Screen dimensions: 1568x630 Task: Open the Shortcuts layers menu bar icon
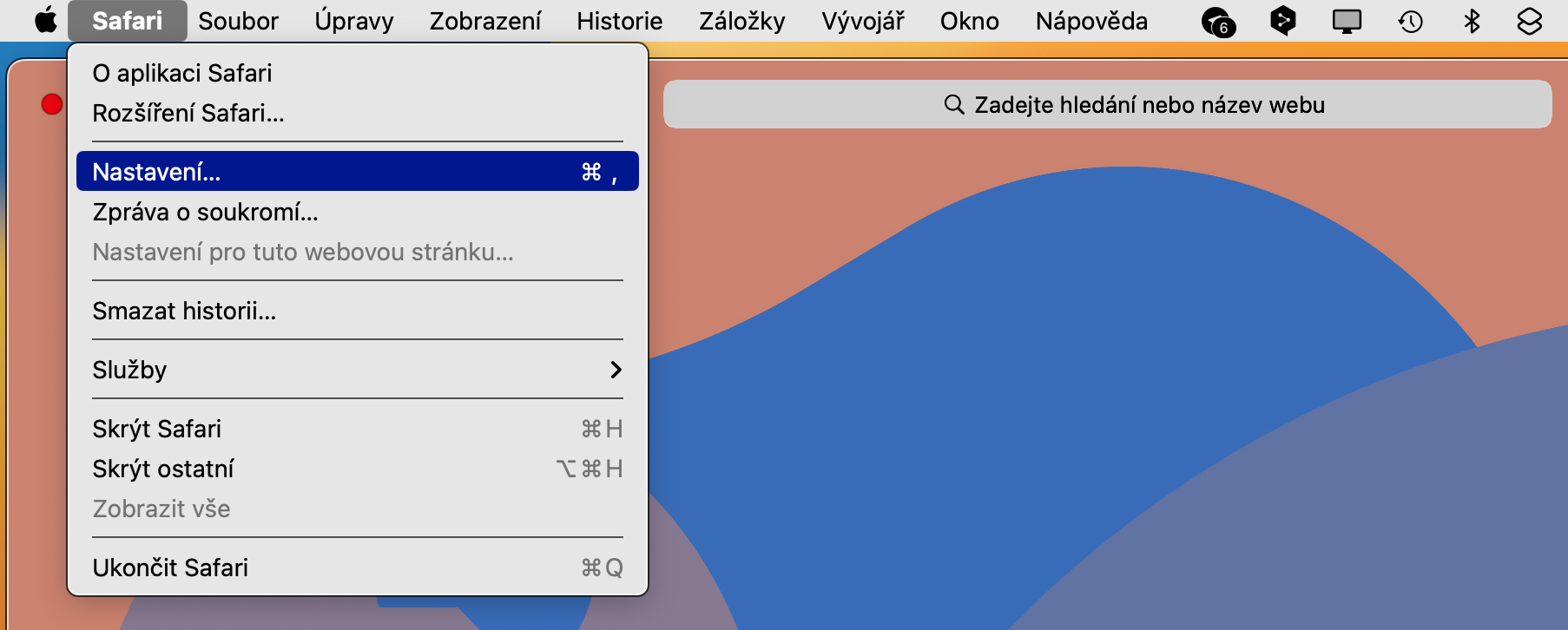[x=1529, y=21]
